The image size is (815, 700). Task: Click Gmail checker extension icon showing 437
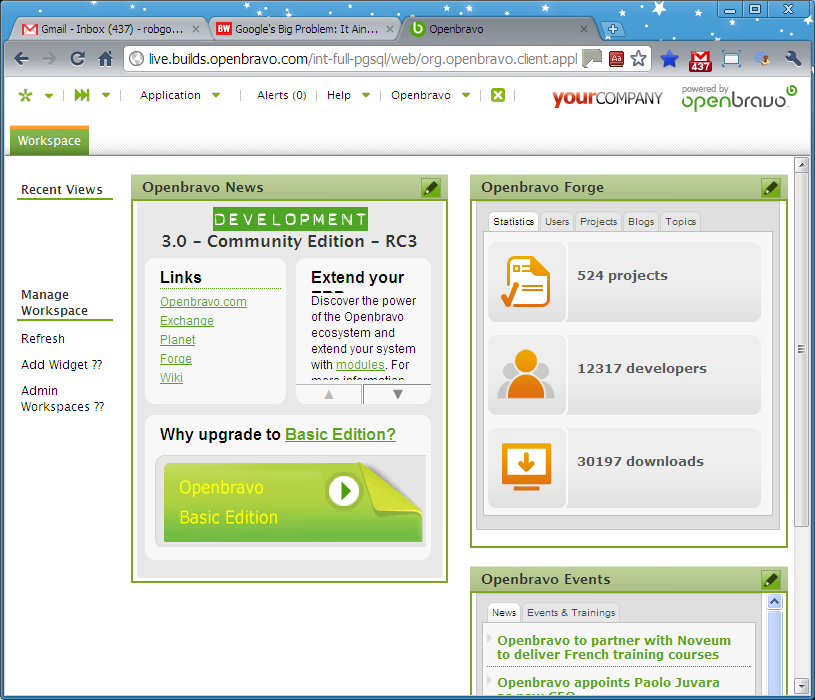[x=700, y=61]
